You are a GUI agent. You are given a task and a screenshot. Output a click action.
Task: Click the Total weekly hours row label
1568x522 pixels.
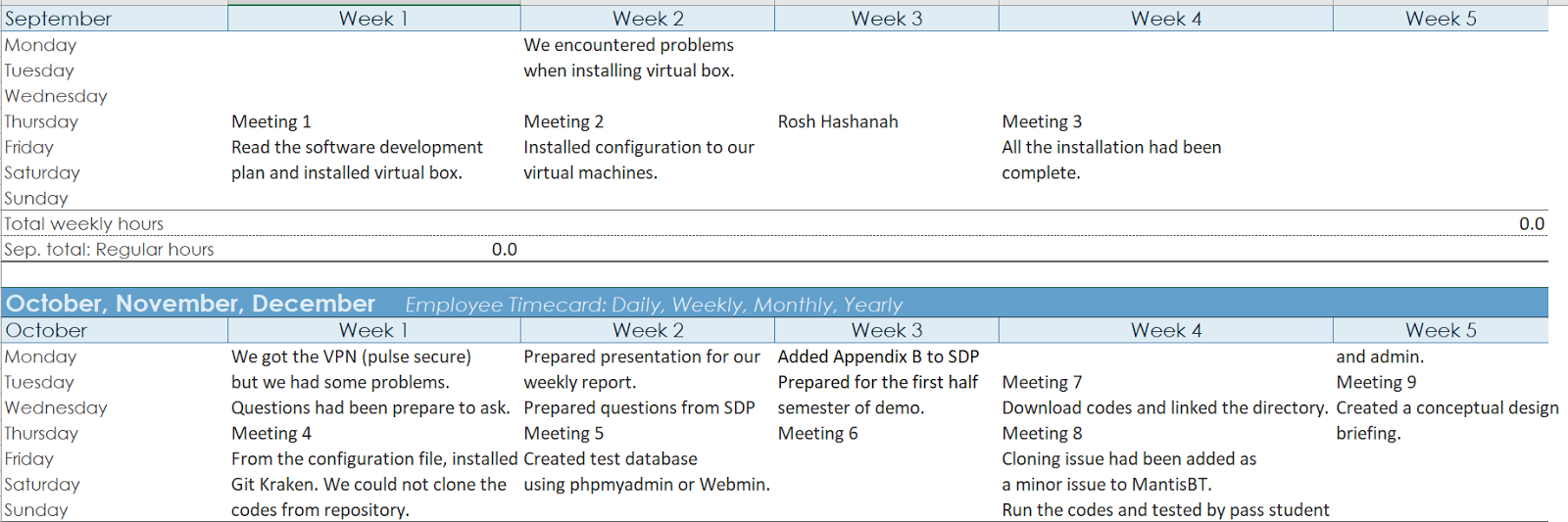pyautogui.click(x=84, y=223)
